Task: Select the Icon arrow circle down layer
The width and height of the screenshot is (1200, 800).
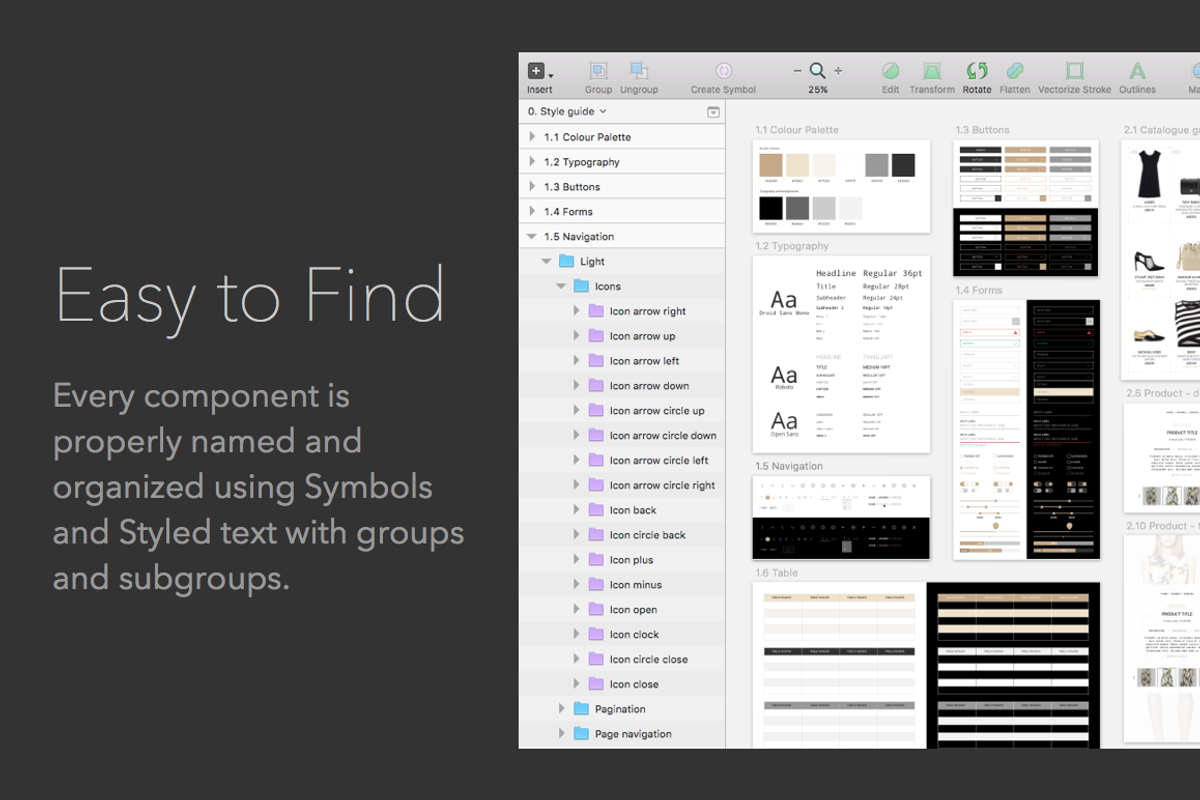Action: tap(622, 436)
